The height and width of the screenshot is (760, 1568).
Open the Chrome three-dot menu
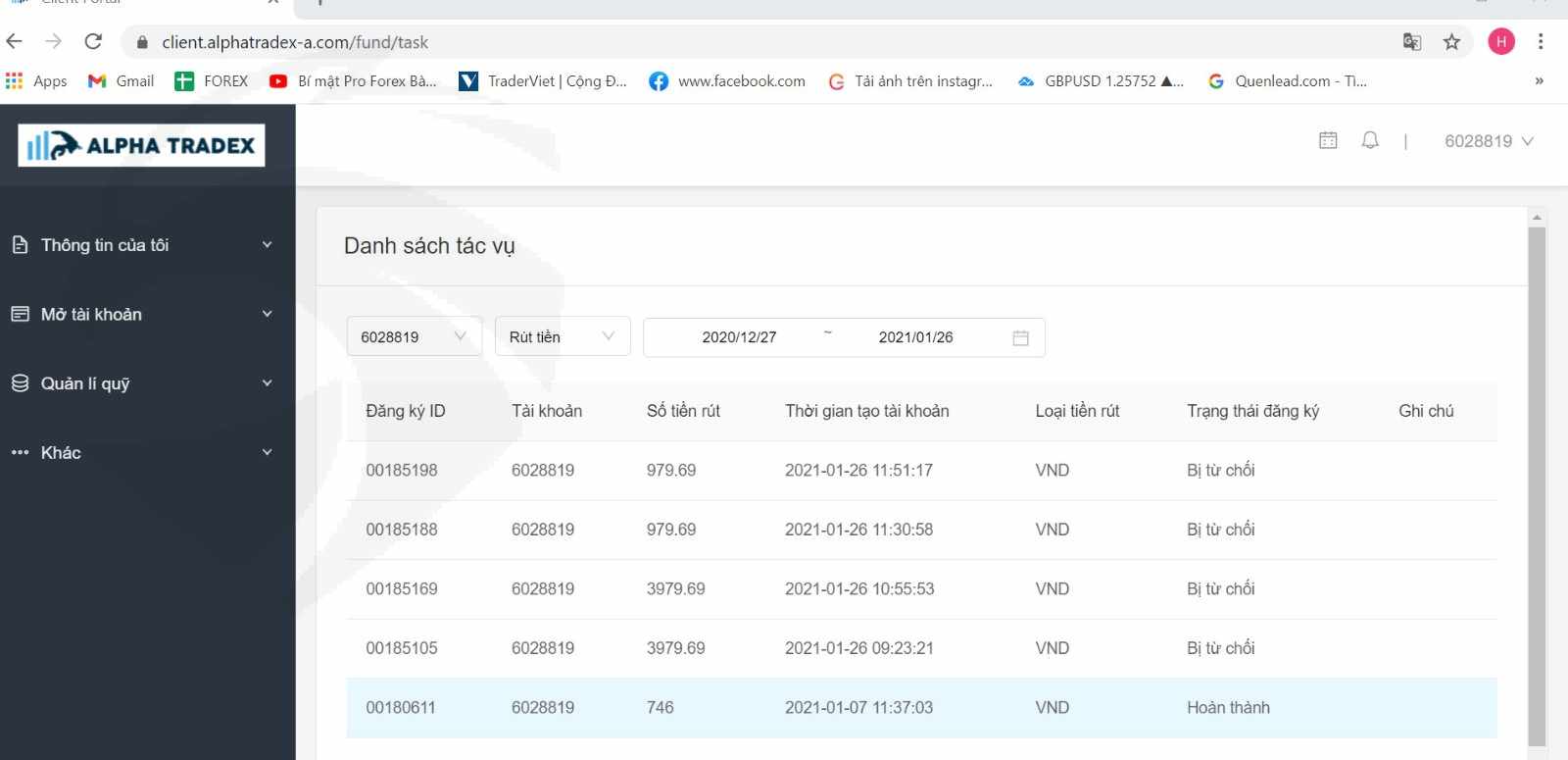1541,41
